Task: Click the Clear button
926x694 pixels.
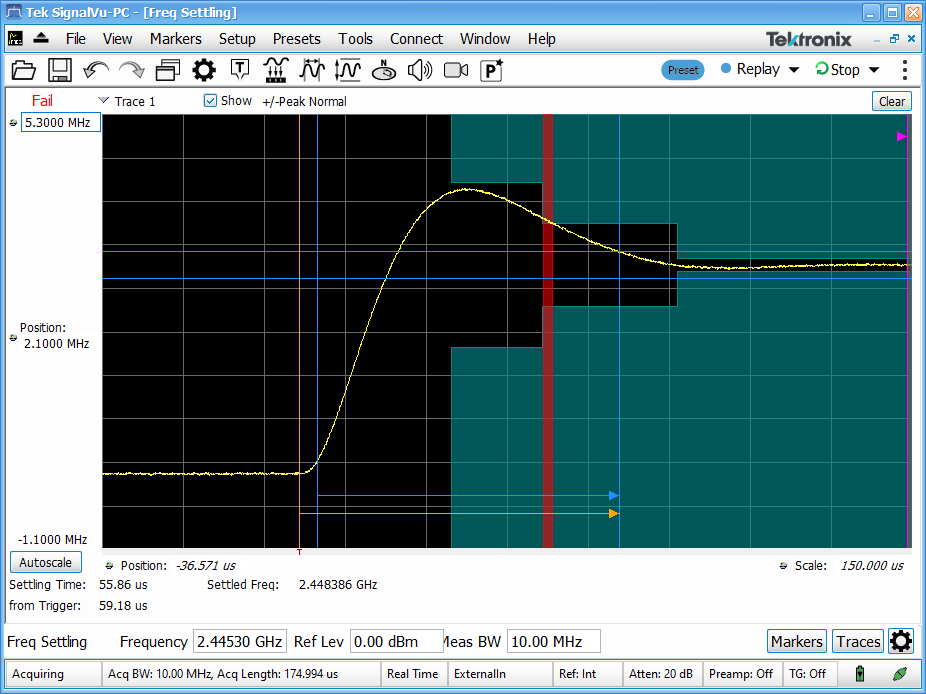Action: point(891,101)
